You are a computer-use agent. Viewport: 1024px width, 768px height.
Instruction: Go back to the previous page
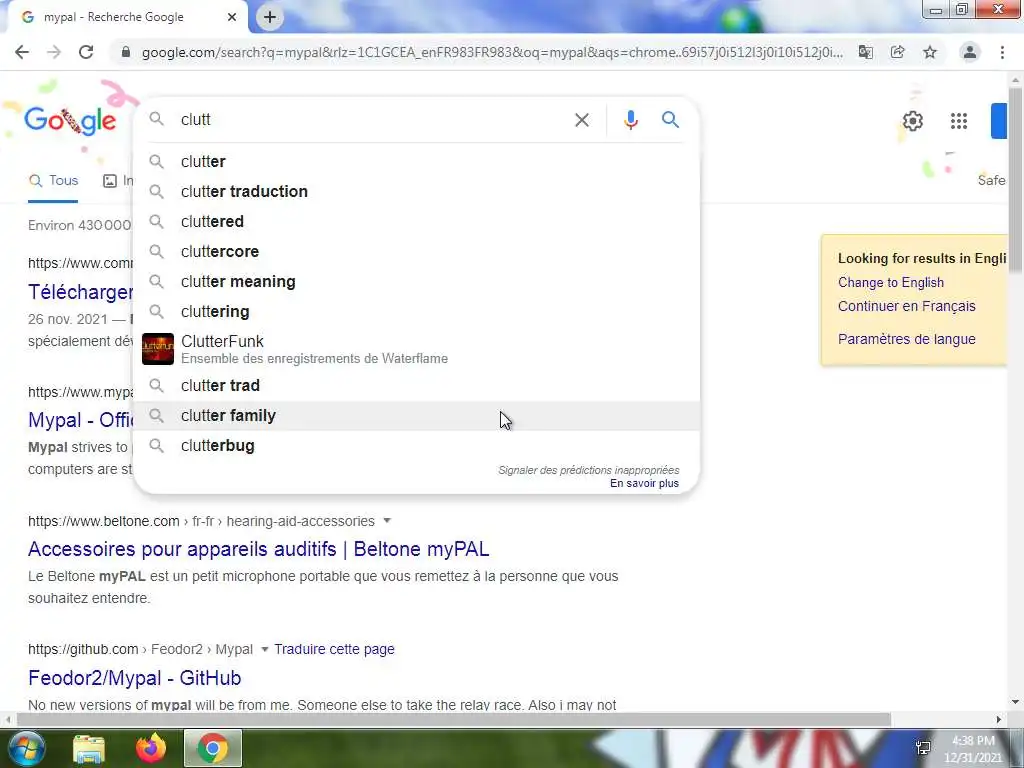tap(22, 52)
